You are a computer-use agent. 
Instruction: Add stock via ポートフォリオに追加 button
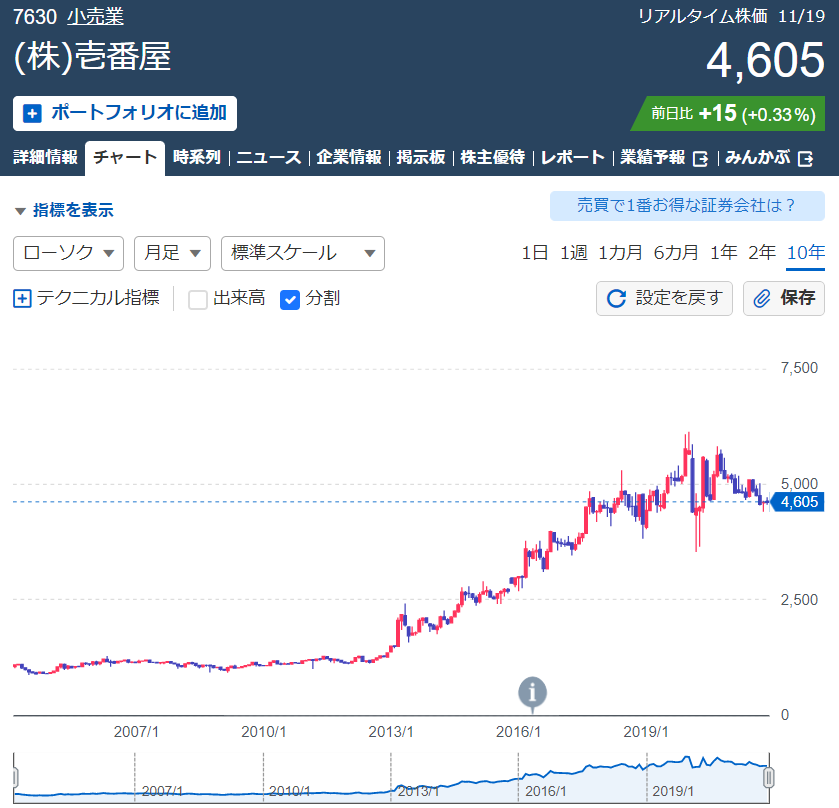125,113
